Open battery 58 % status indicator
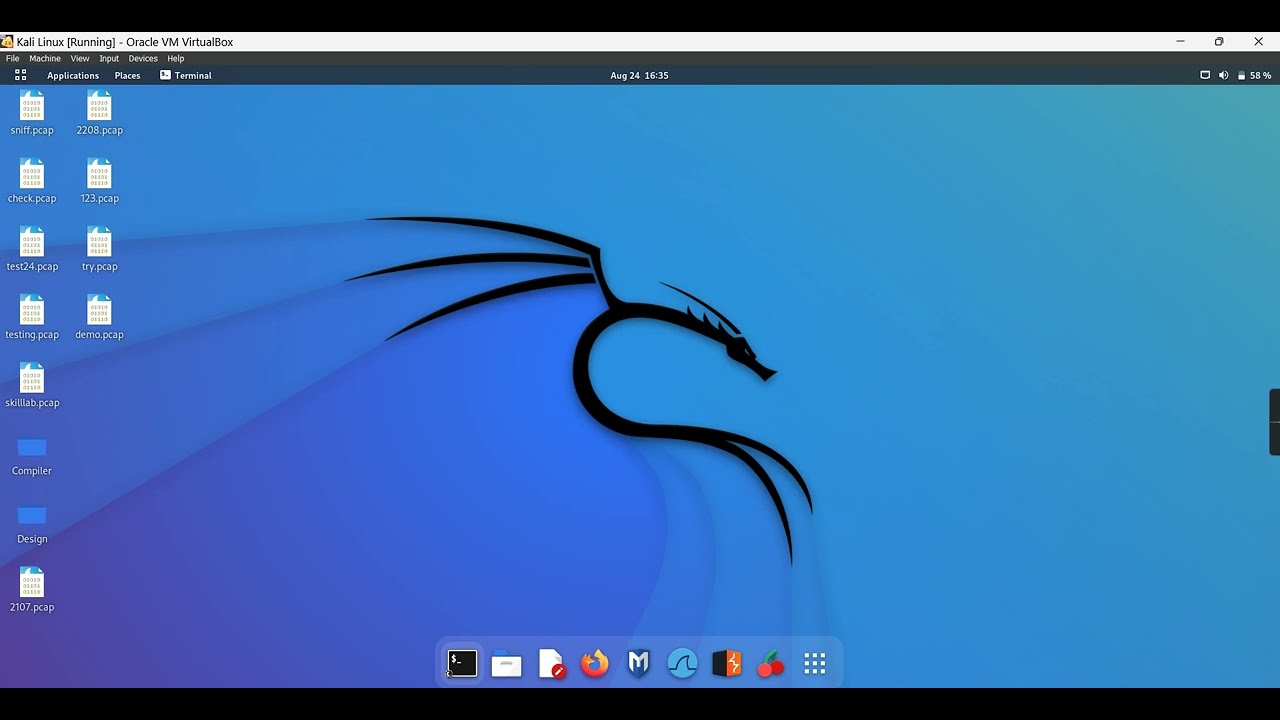 pos(1255,75)
